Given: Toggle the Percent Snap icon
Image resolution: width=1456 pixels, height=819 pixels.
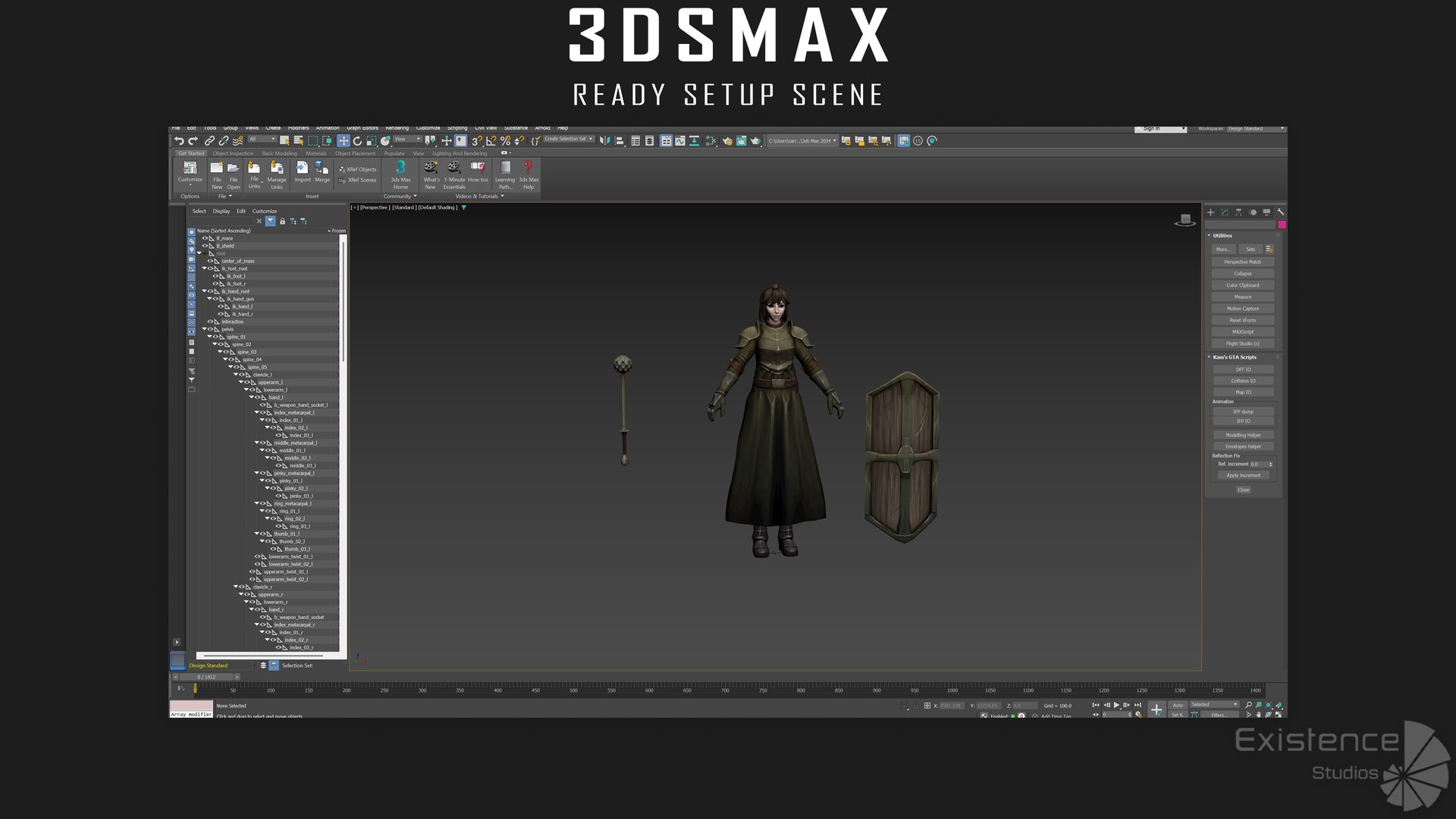Looking at the screenshot, I should 506,141.
